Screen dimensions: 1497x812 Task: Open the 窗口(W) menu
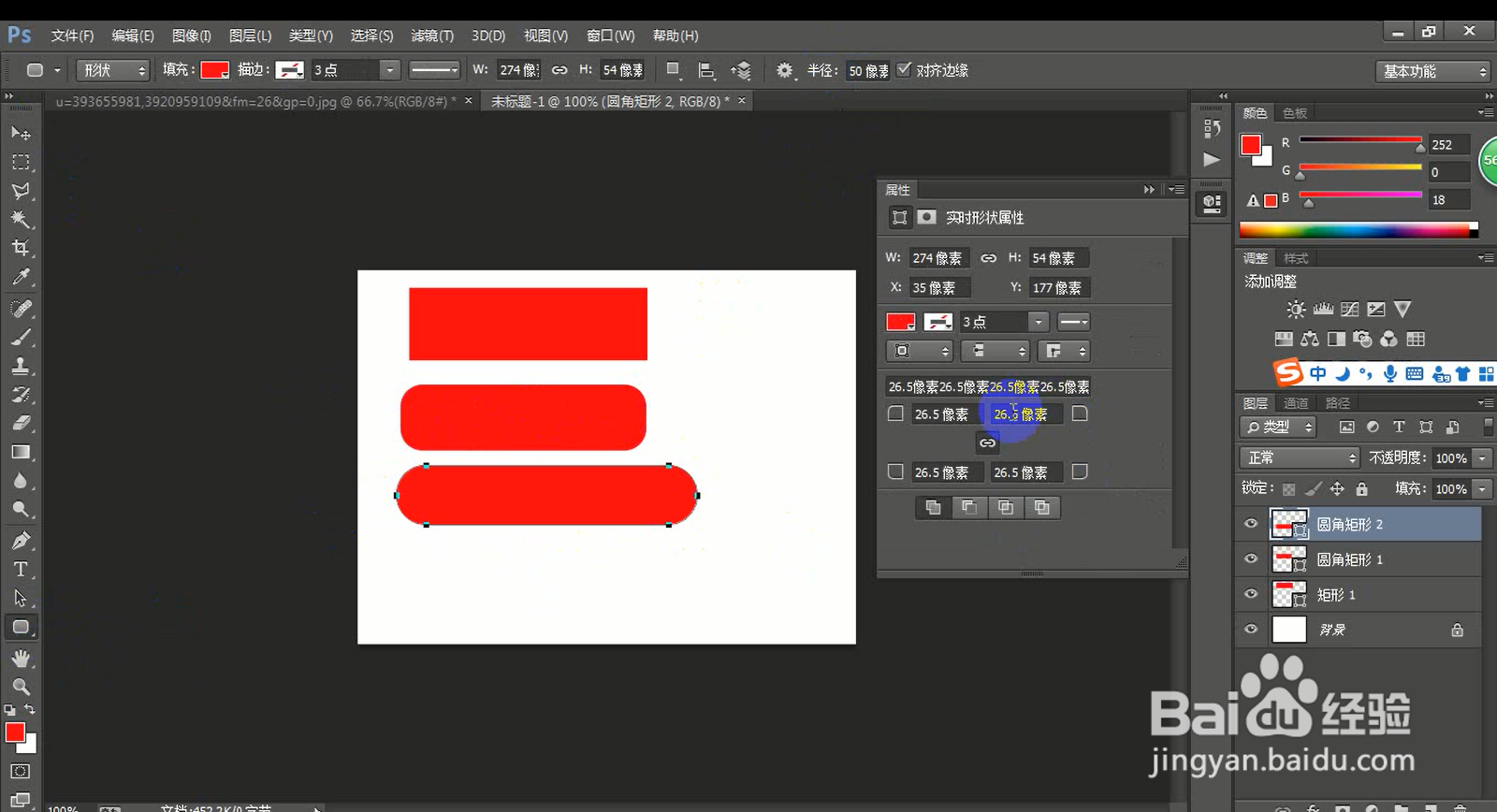tap(610, 36)
